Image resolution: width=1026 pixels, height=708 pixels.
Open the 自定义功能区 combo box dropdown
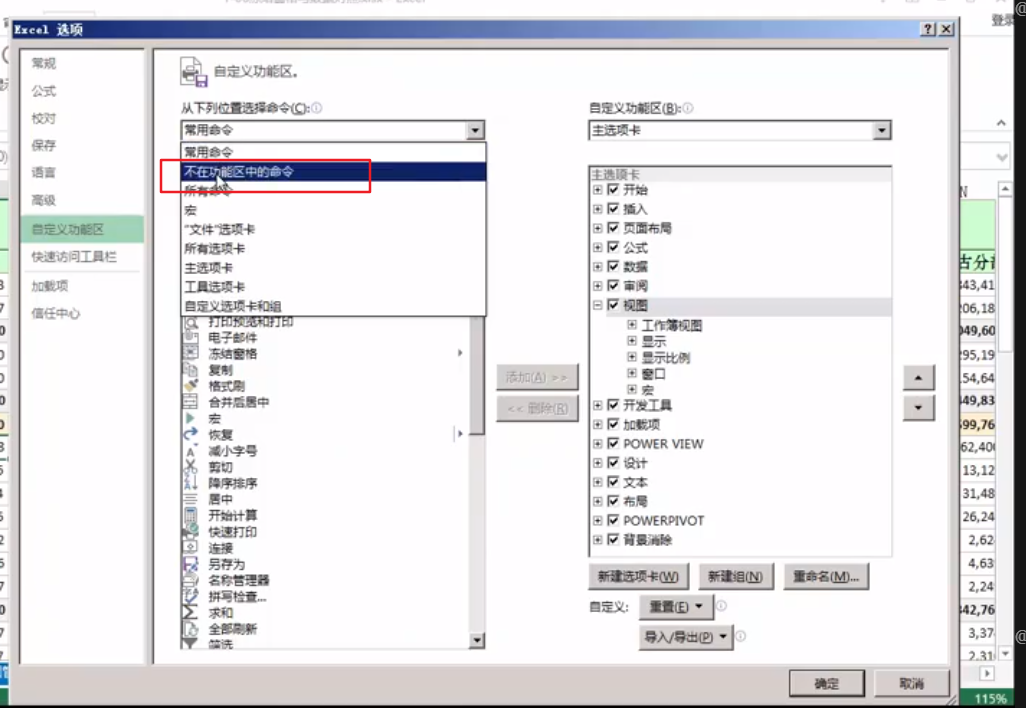click(x=881, y=130)
